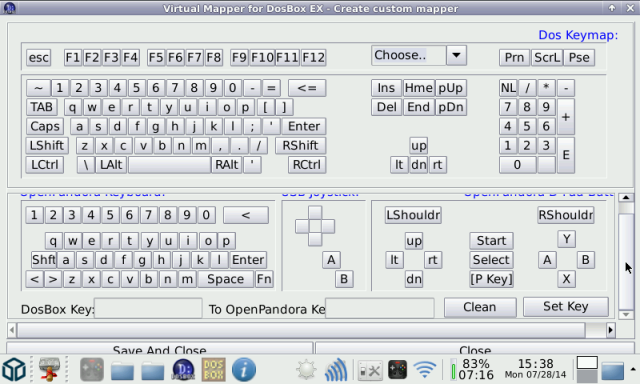Launch the yellow DOS BOX icon
This screenshot has height=384, width=640.
pyautogui.click(x=213, y=370)
